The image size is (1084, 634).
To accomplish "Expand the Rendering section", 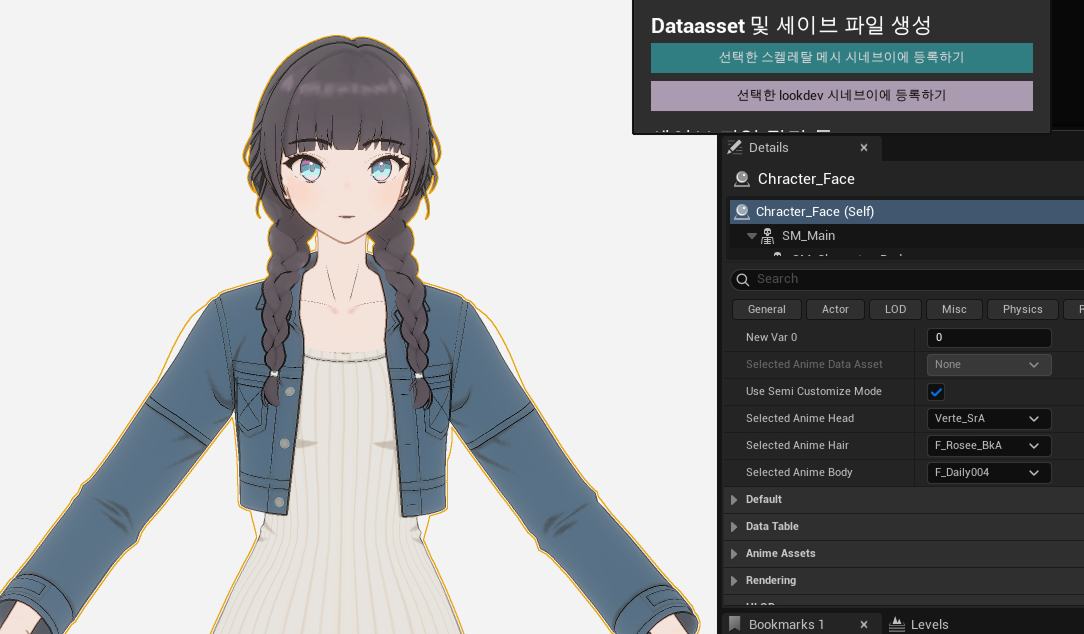I will click(x=733, y=580).
